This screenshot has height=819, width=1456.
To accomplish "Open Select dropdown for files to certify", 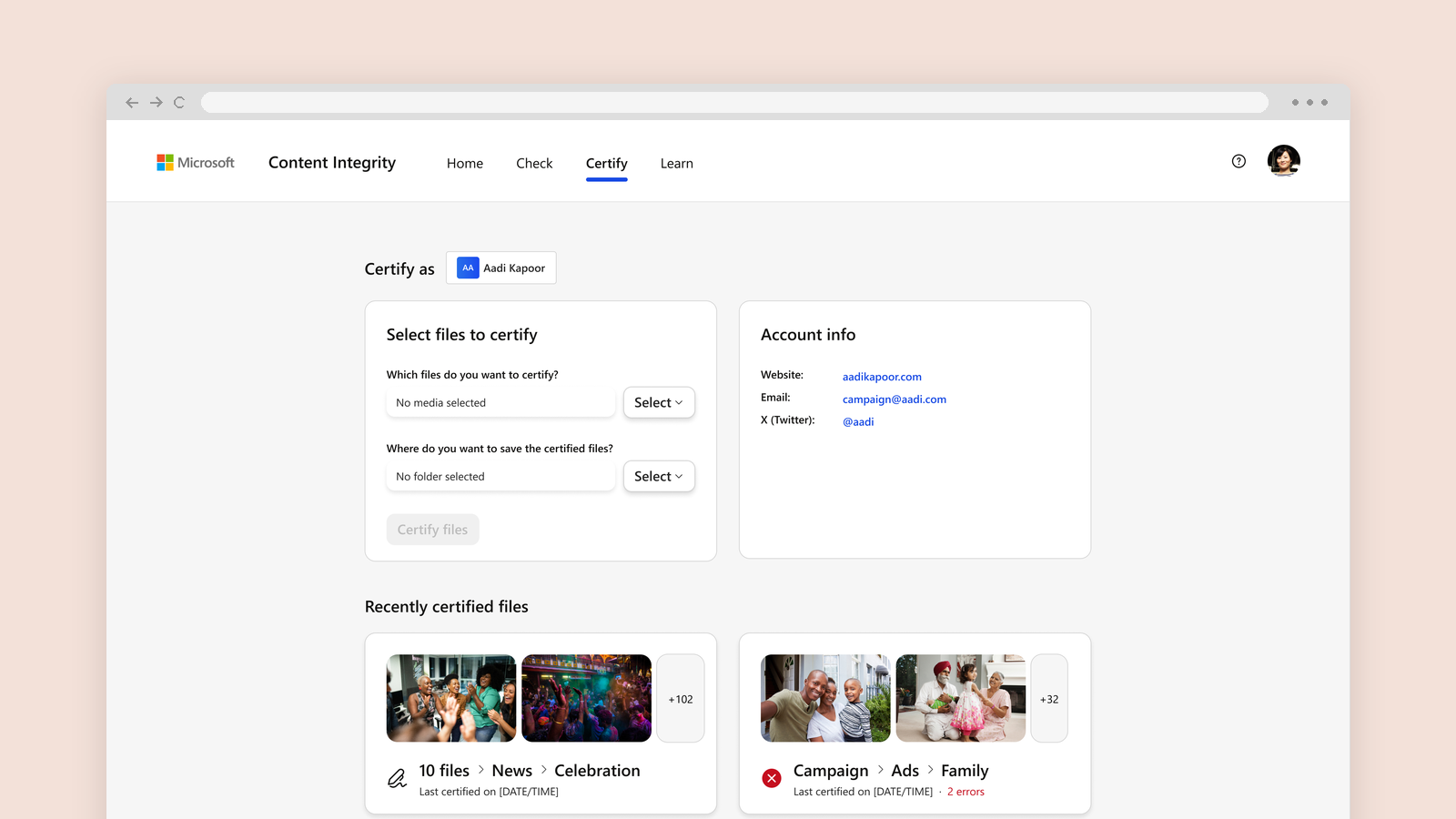I will coord(659,402).
